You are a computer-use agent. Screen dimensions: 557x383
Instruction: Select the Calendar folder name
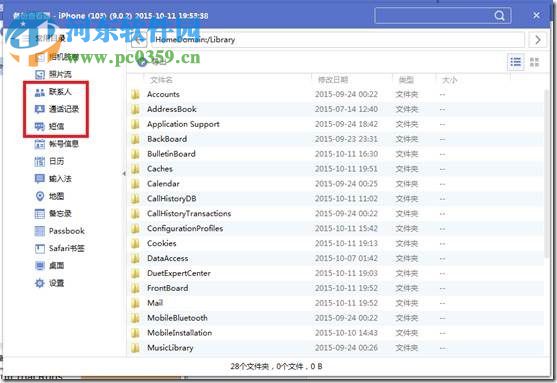point(163,184)
